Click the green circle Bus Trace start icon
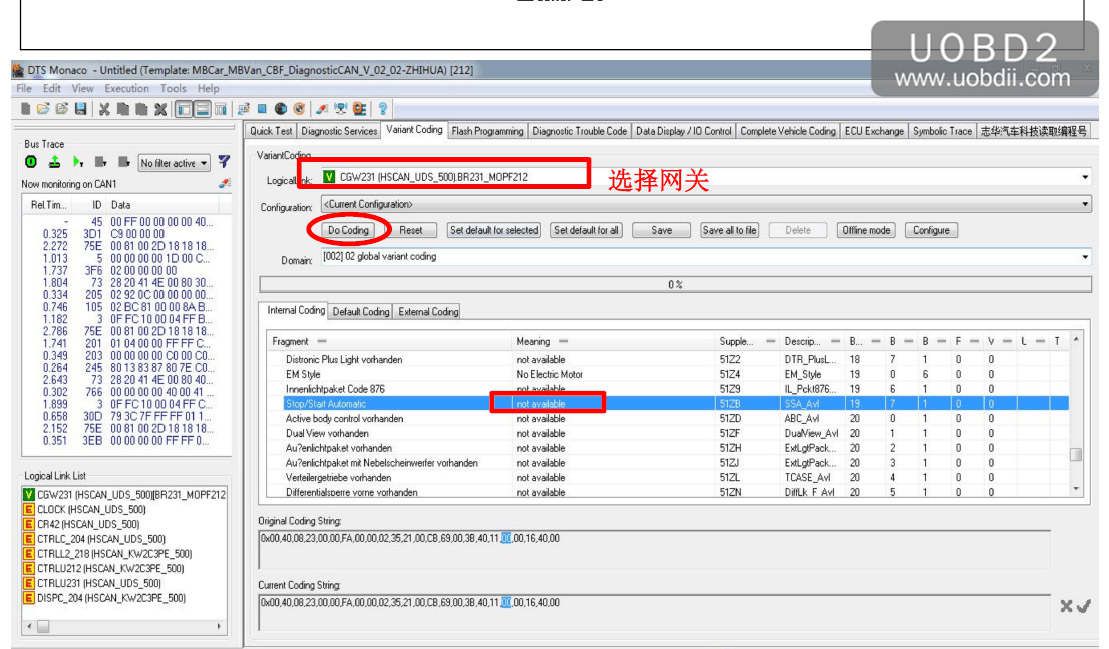Image resolution: width=1109 pixels, height=649 pixels. (31, 162)
